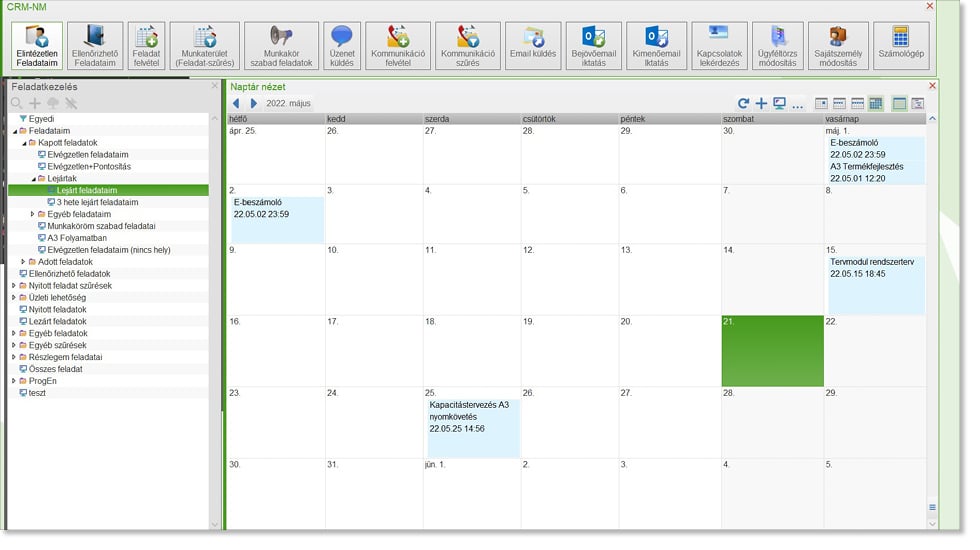Switch calendar to month view
Screen dimensions: 980x550
click(876, 104)
